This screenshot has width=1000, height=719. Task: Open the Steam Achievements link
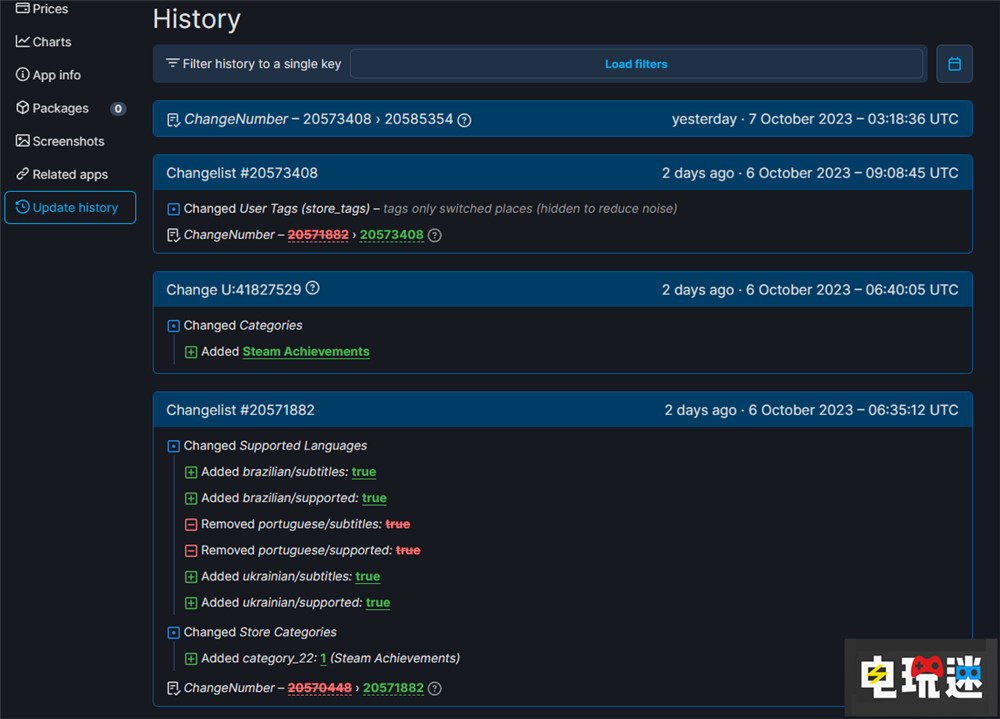coord(306,352)
